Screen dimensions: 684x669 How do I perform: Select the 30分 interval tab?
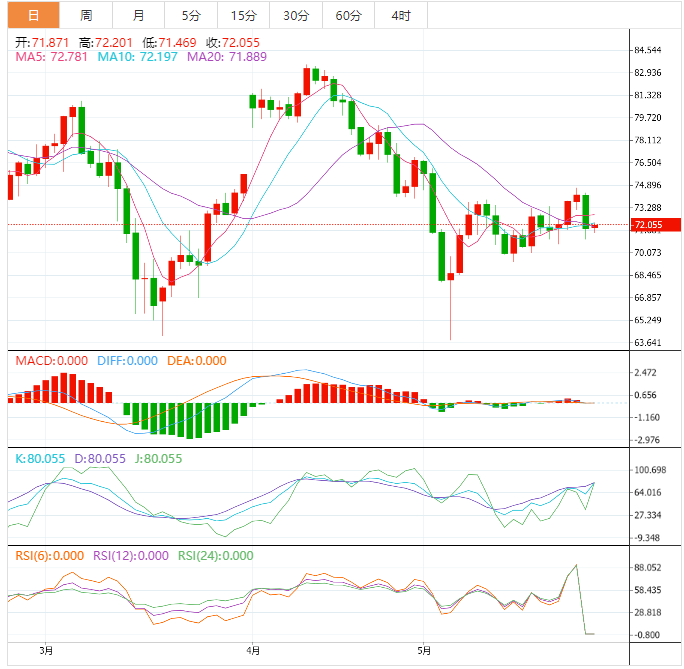click(296, 15)
